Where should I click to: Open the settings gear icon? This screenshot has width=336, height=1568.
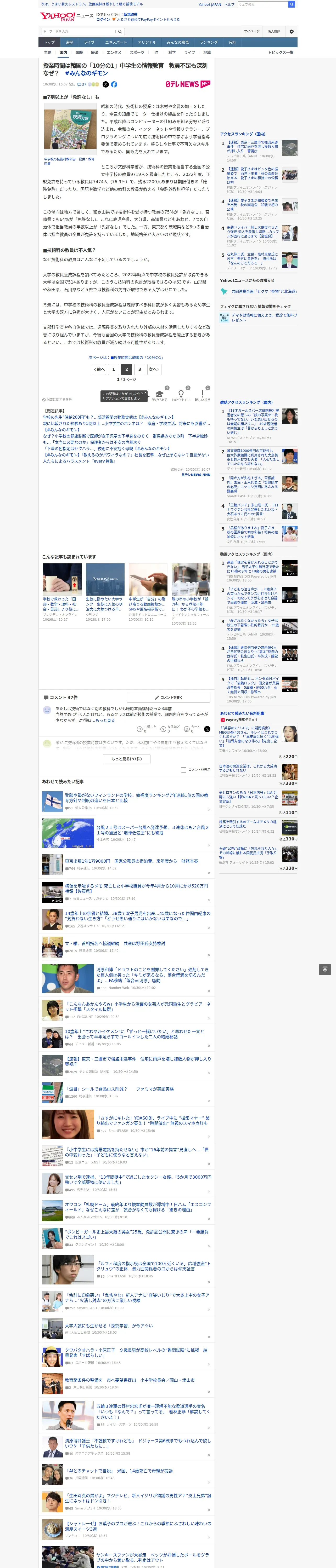(x=292, y=31)
